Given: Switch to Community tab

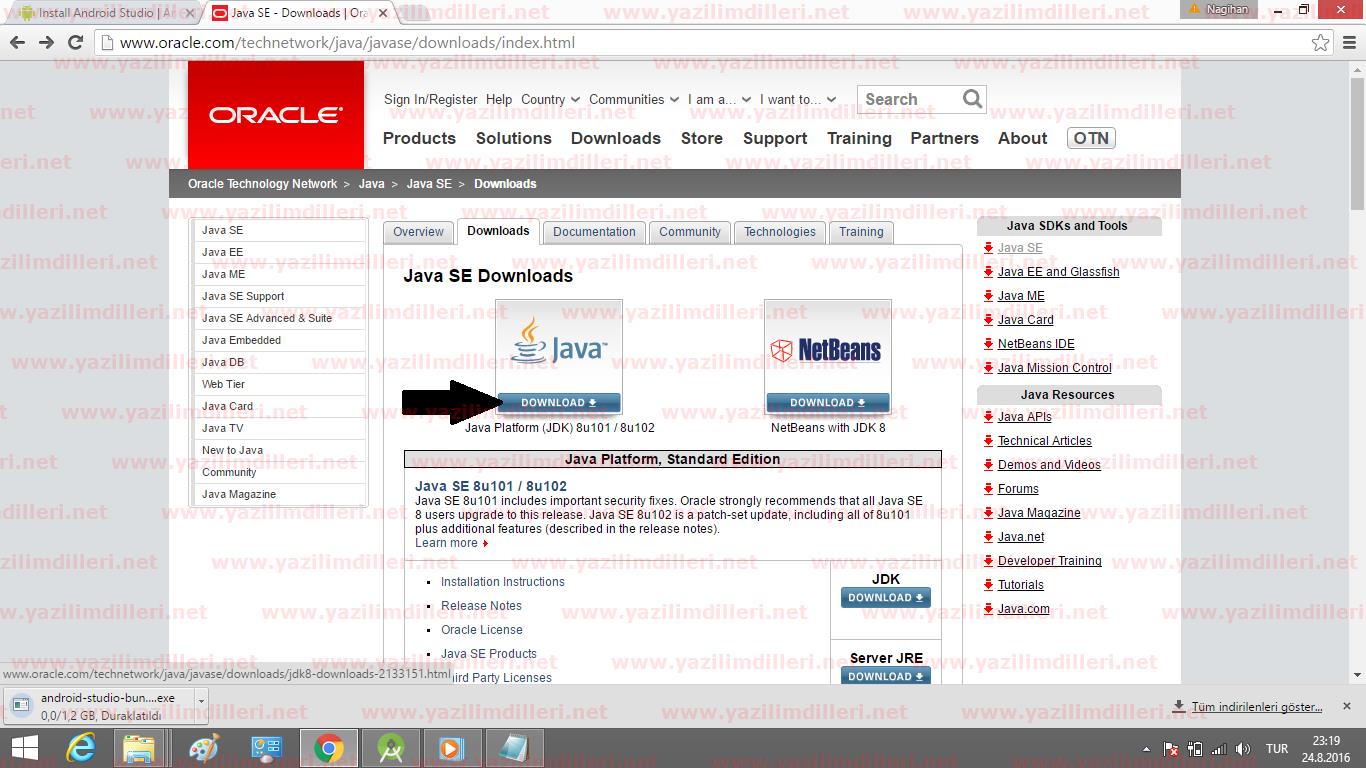Looking at the screenshot, I should [690, 232].
